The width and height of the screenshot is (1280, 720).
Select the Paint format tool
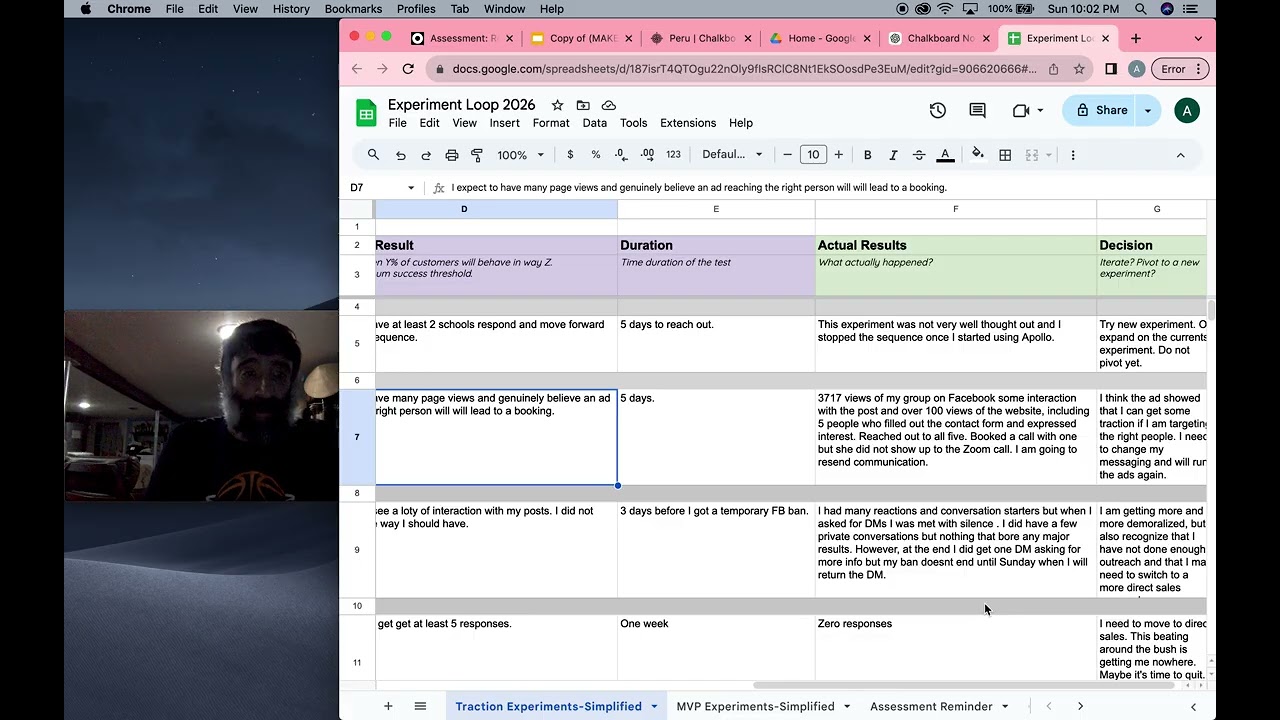(x=477, y=155)
